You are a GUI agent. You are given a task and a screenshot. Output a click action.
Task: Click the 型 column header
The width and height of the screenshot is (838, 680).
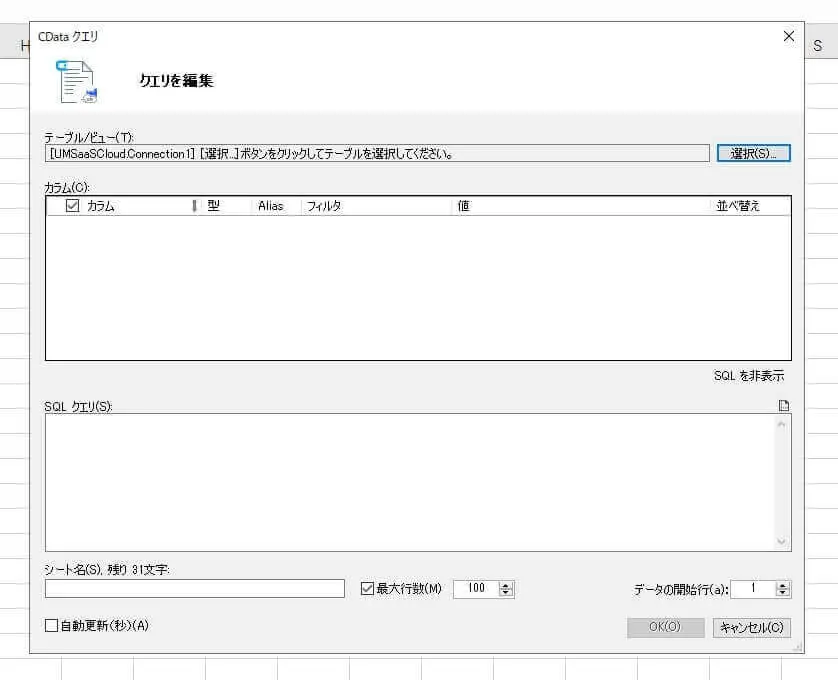[214, 206]
